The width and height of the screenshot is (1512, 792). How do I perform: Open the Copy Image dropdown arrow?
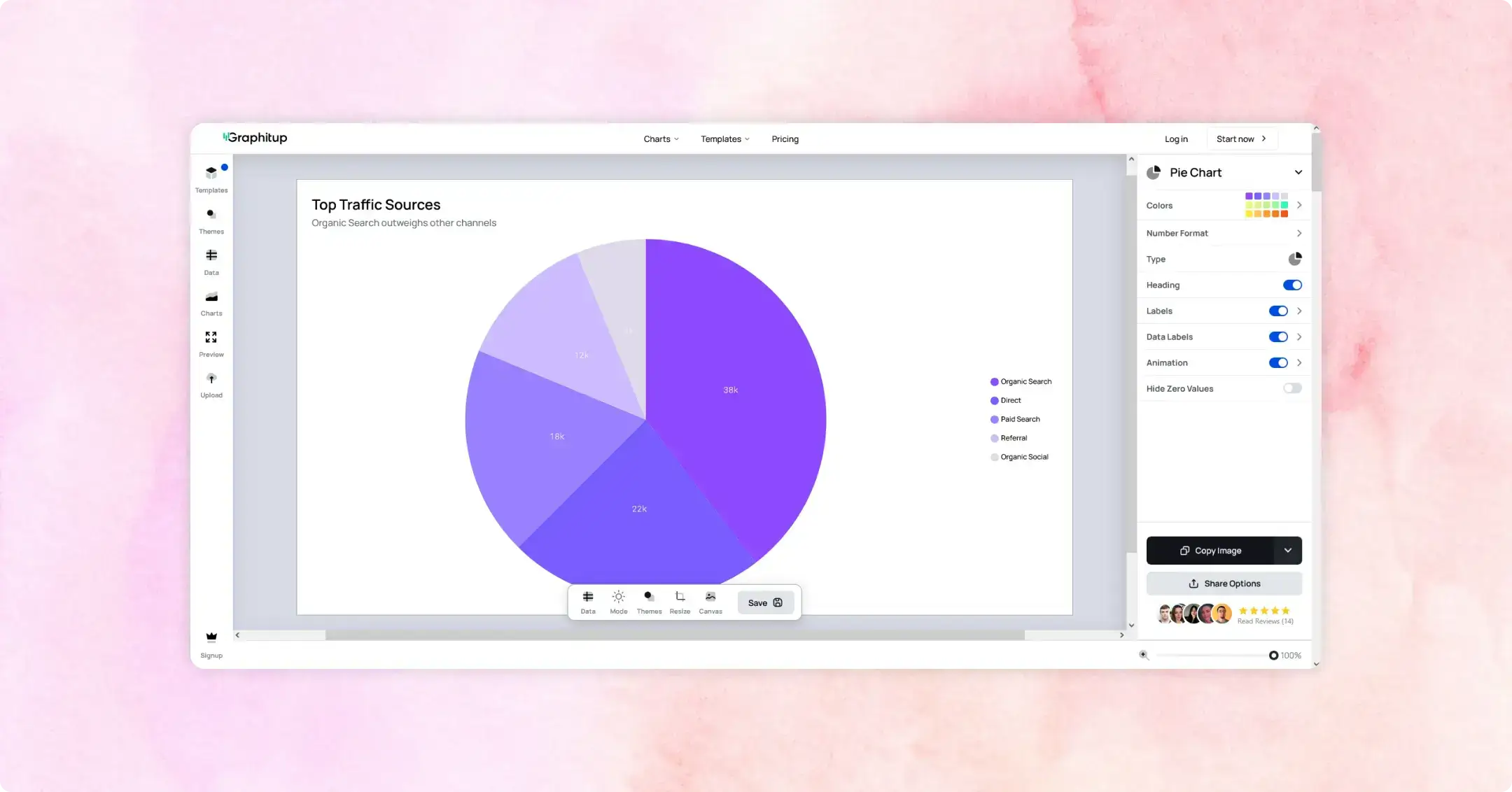coord(1287,551)
